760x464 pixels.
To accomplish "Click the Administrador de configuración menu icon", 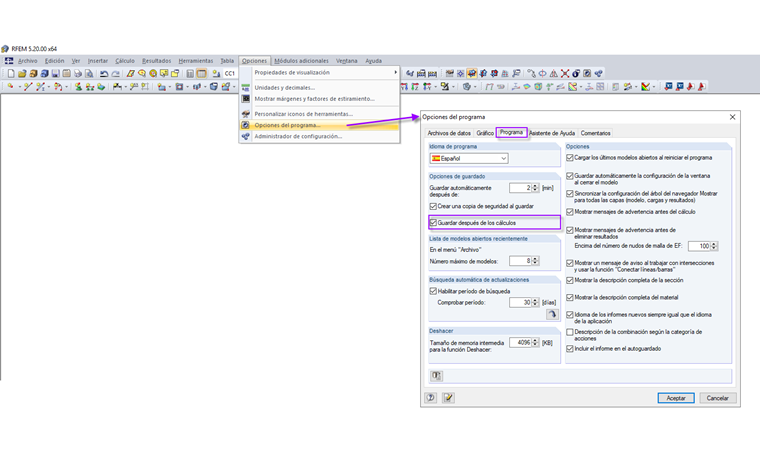I will (x=246, y=136).
